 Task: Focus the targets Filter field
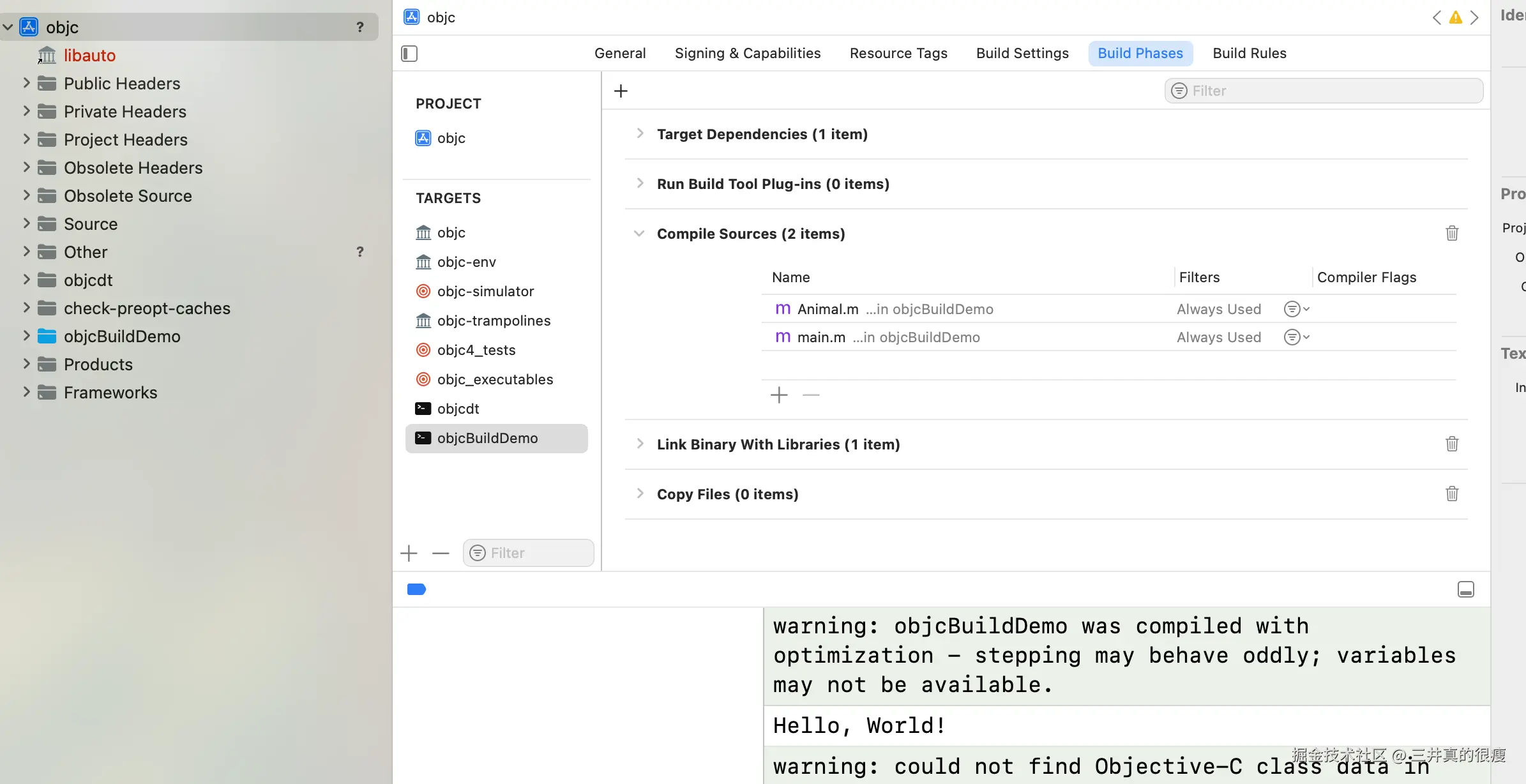[x=529, y=553]
